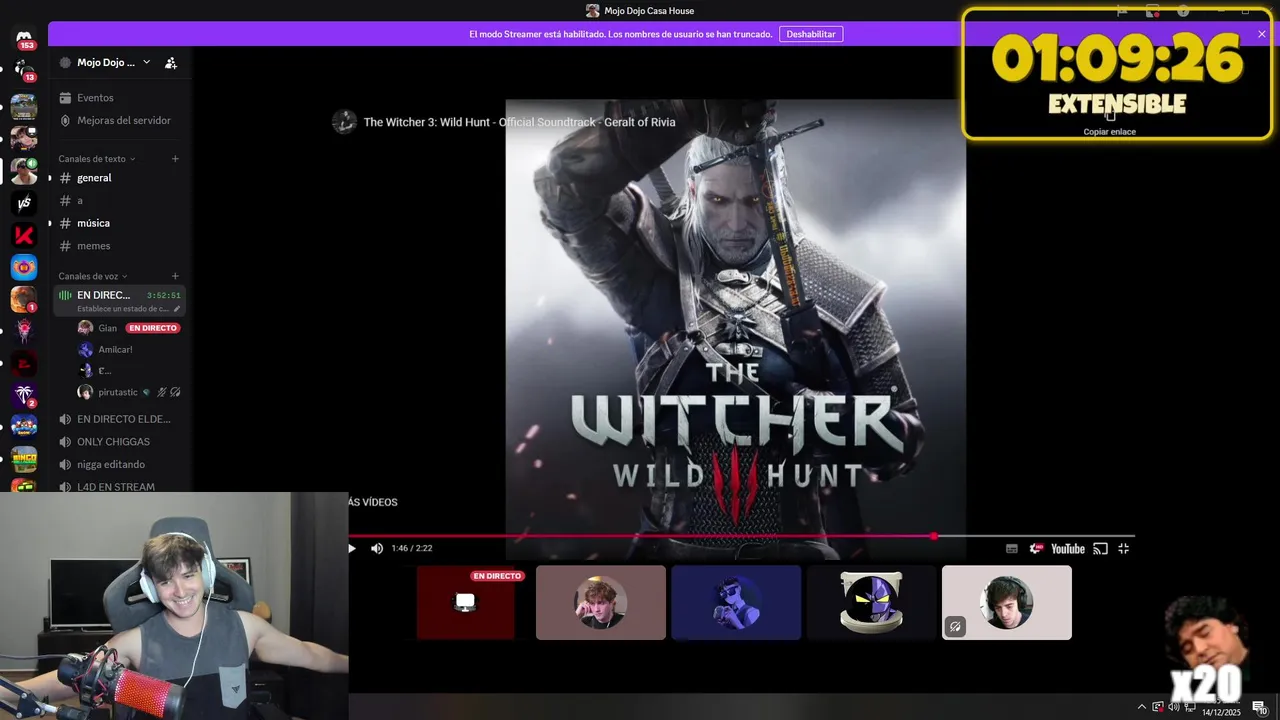This screenshot has height=720, width=1280.
Task: Cast the video to a device
Action: coord(1100,548)
